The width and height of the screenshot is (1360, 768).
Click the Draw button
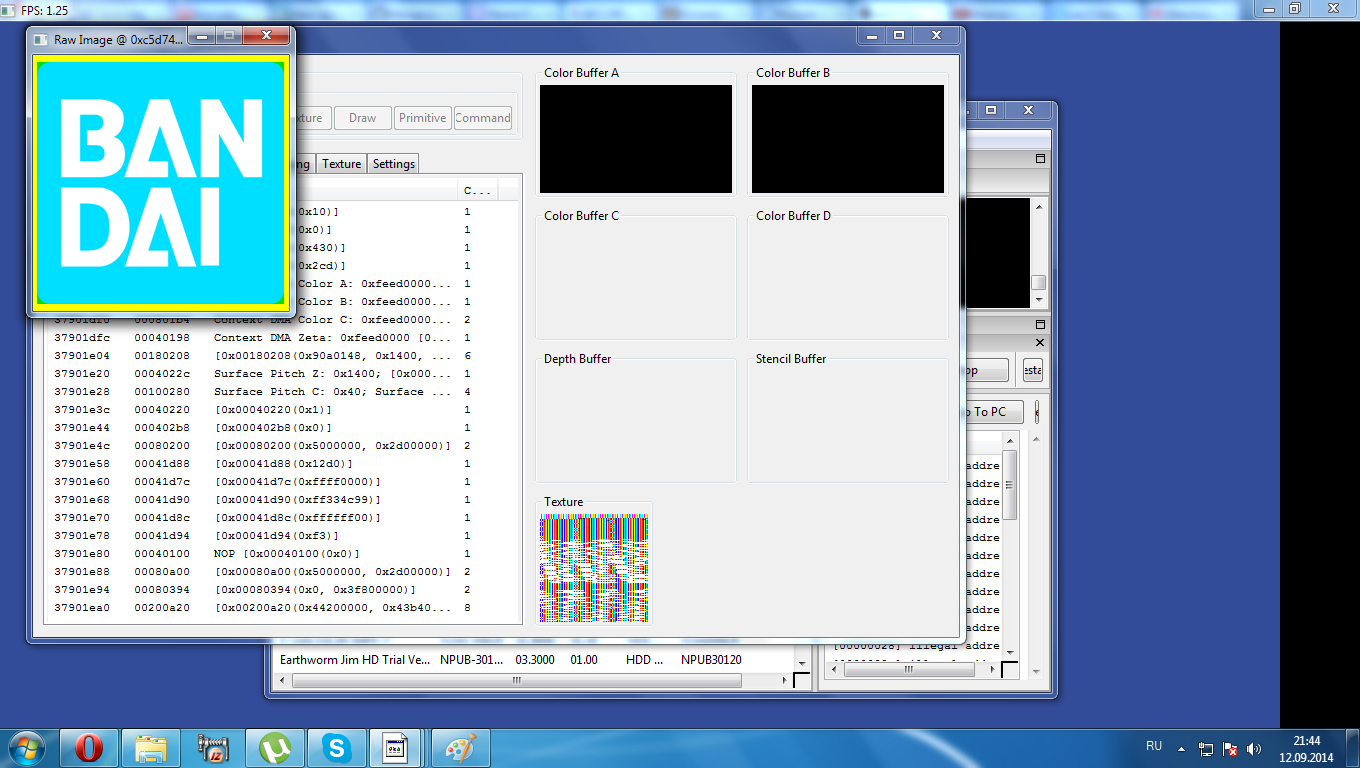point(362,118)
